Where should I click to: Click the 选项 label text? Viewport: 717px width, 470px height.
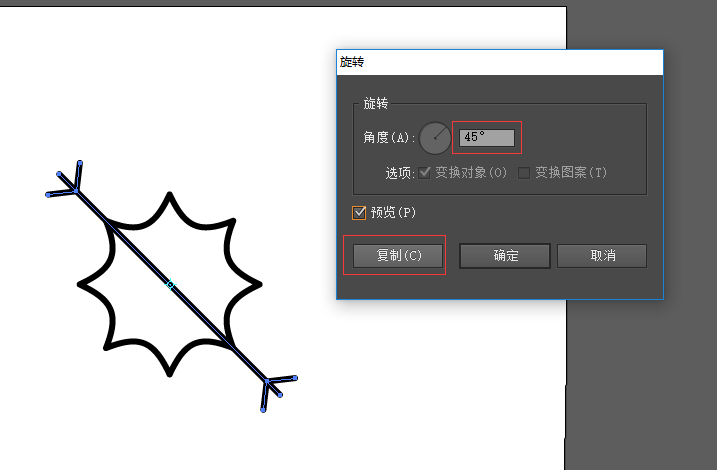point(400,173)
